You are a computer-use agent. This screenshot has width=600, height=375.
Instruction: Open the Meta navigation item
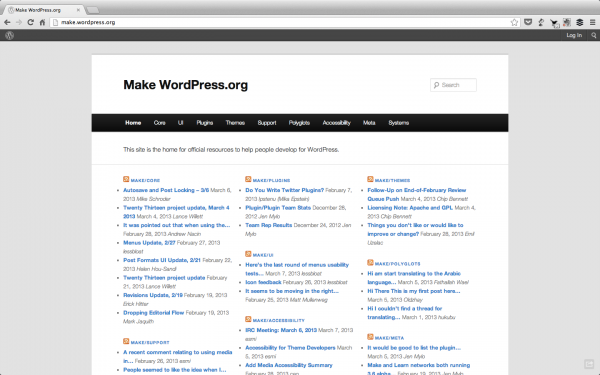369,123
